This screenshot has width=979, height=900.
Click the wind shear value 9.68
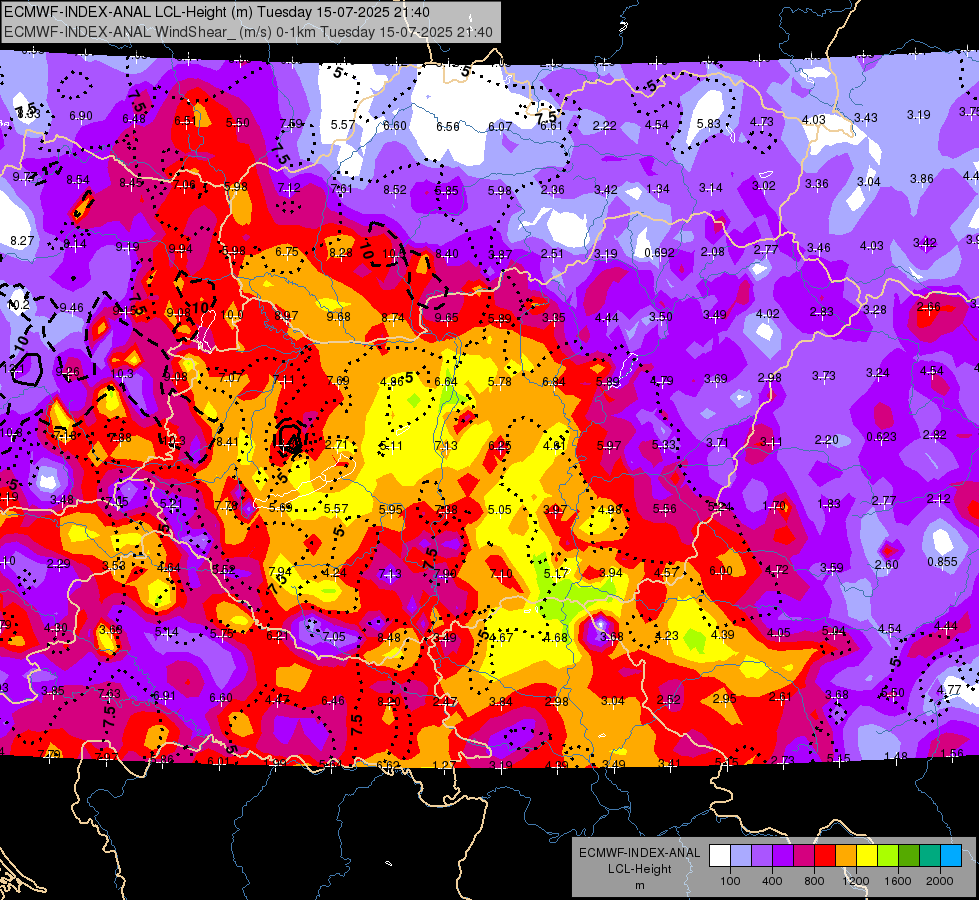[x=338, y=317]
